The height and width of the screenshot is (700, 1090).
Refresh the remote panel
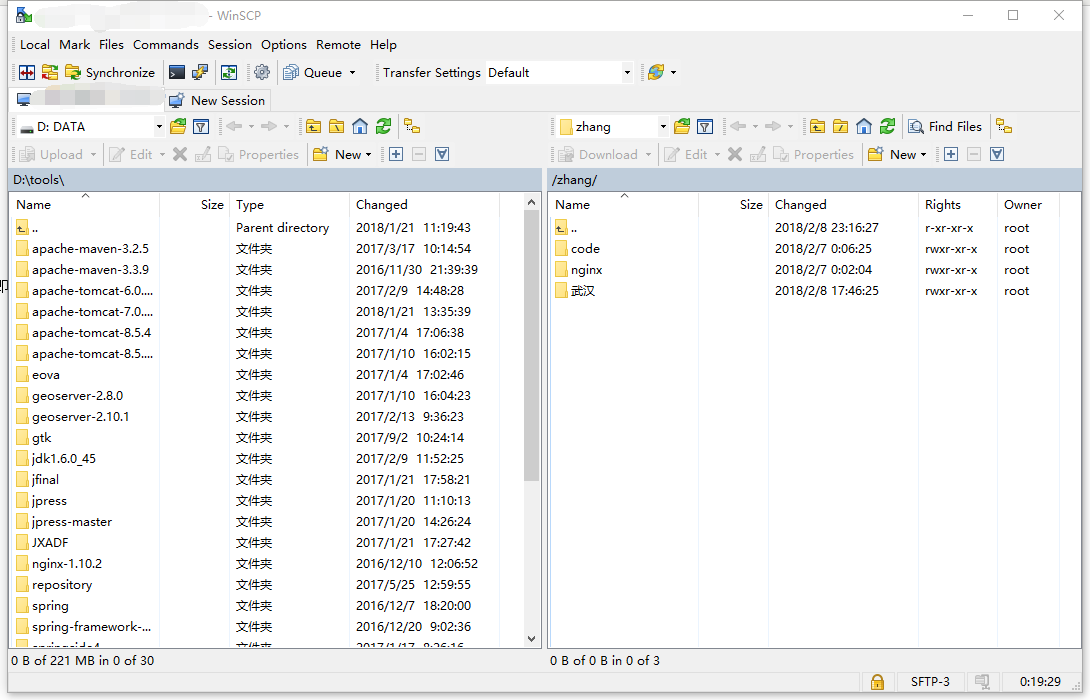pyautogui.click(x=887, y=127)
